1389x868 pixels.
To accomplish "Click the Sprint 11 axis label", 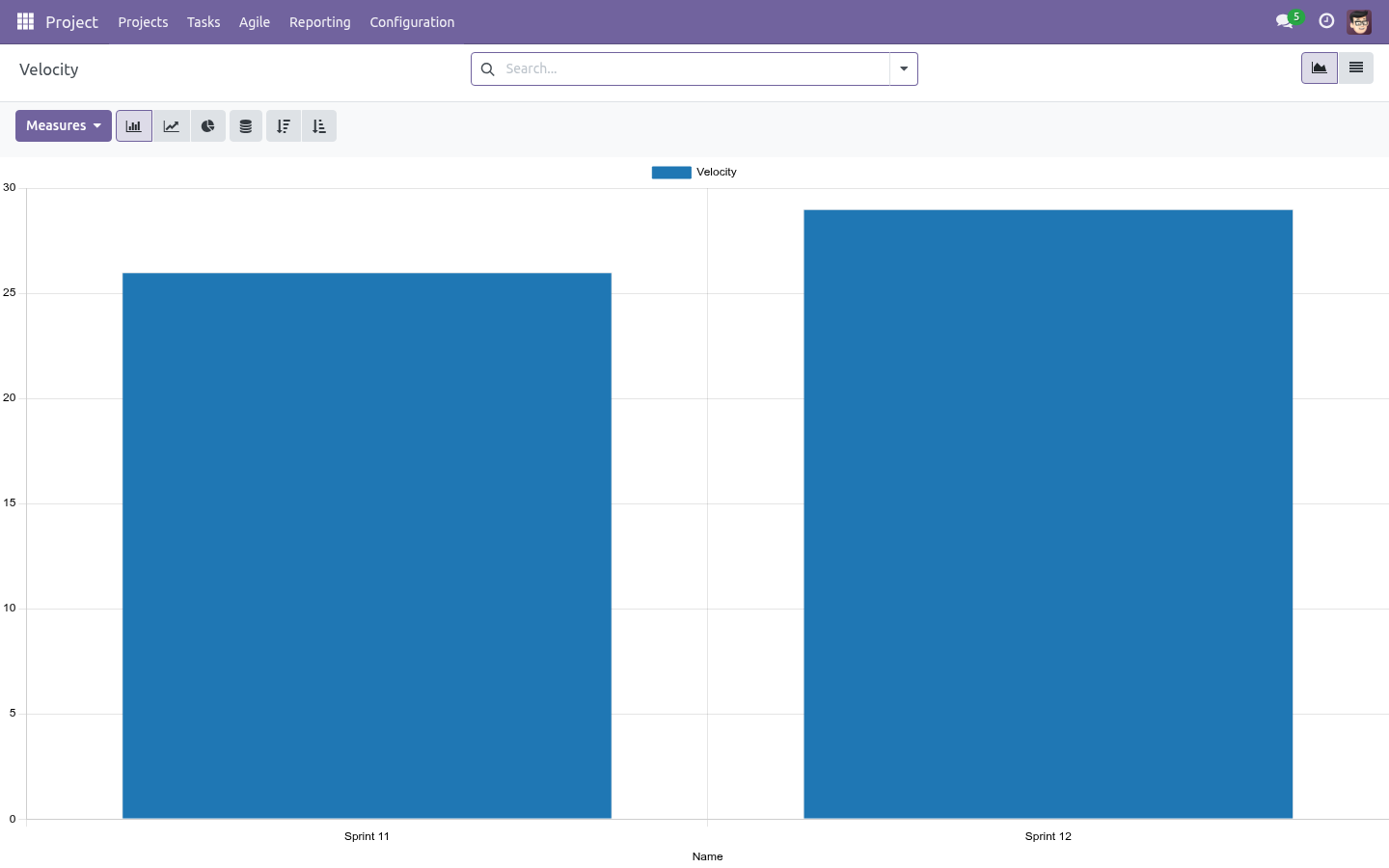I will point(367,836).
